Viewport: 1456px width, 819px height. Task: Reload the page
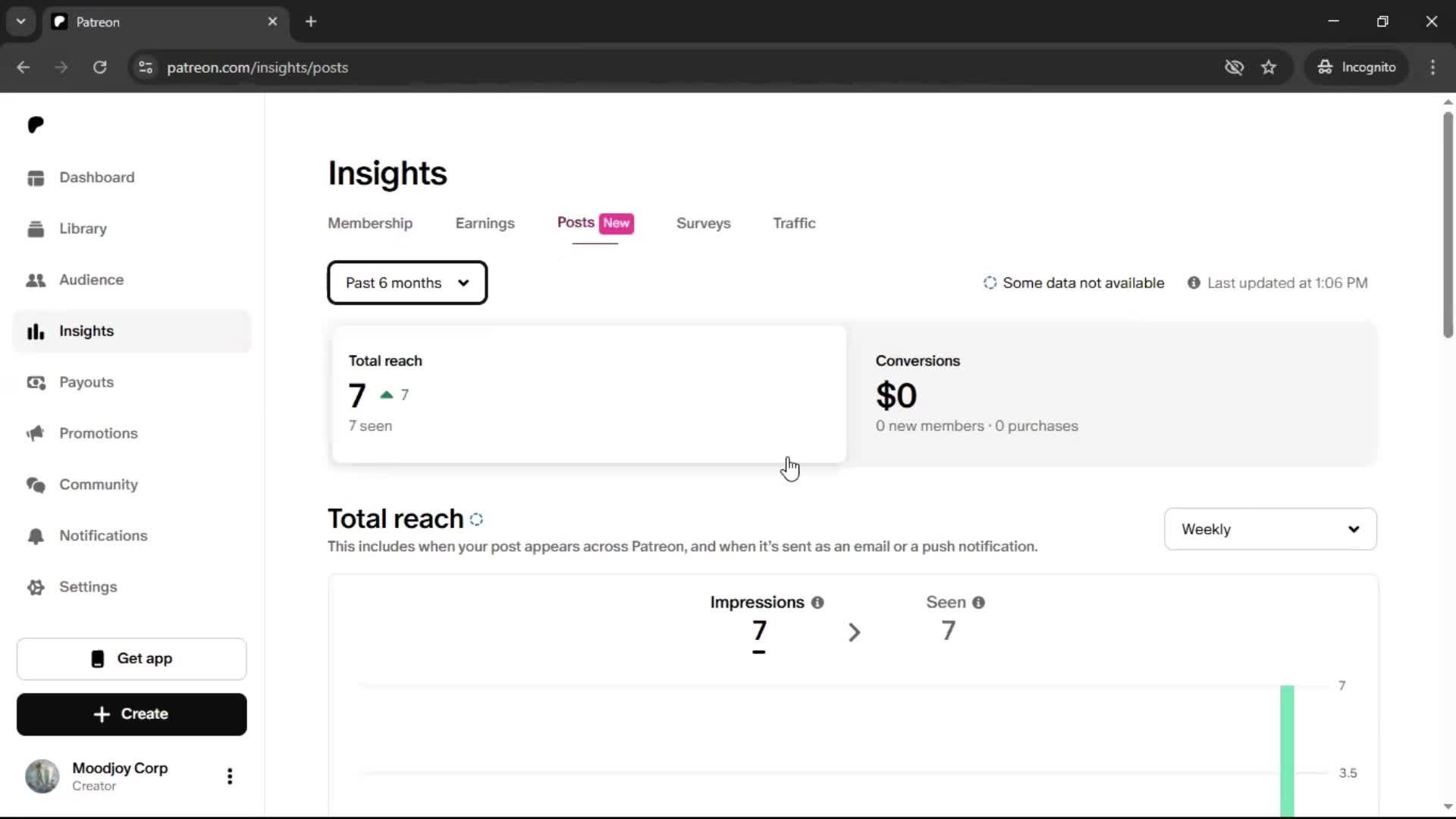point(99,67)
